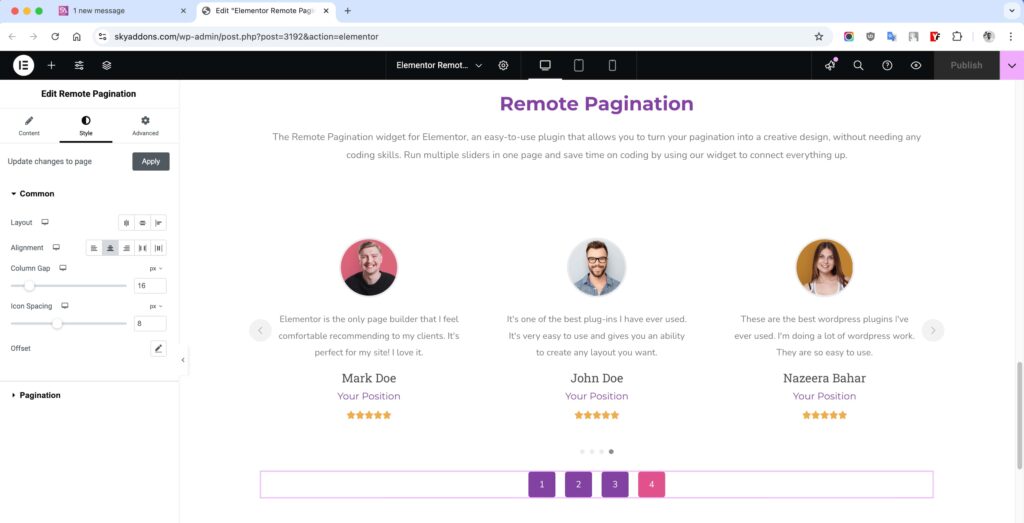Open Icon Spacing px unit dropdown
1024x523 pixels.
pyautogui.click(x=156, y=306)
